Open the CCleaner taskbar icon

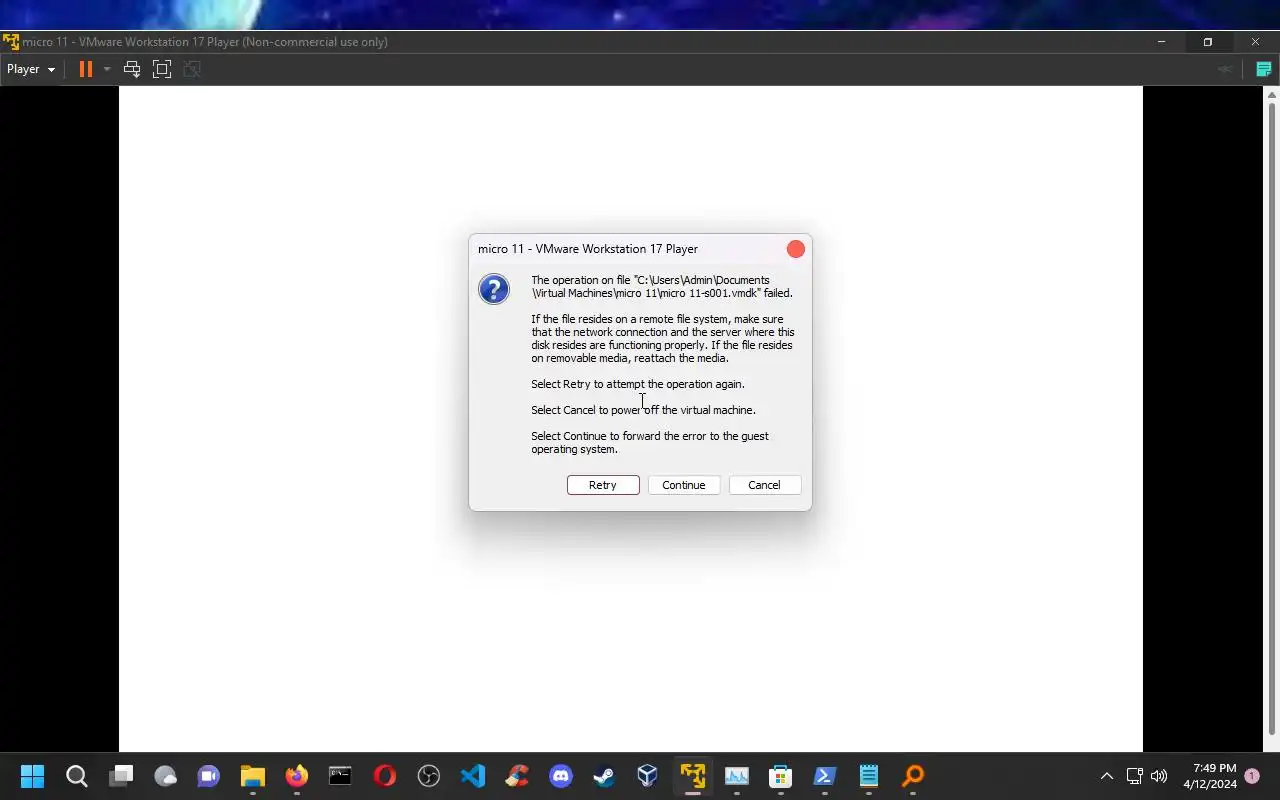(x=517, y=776)
